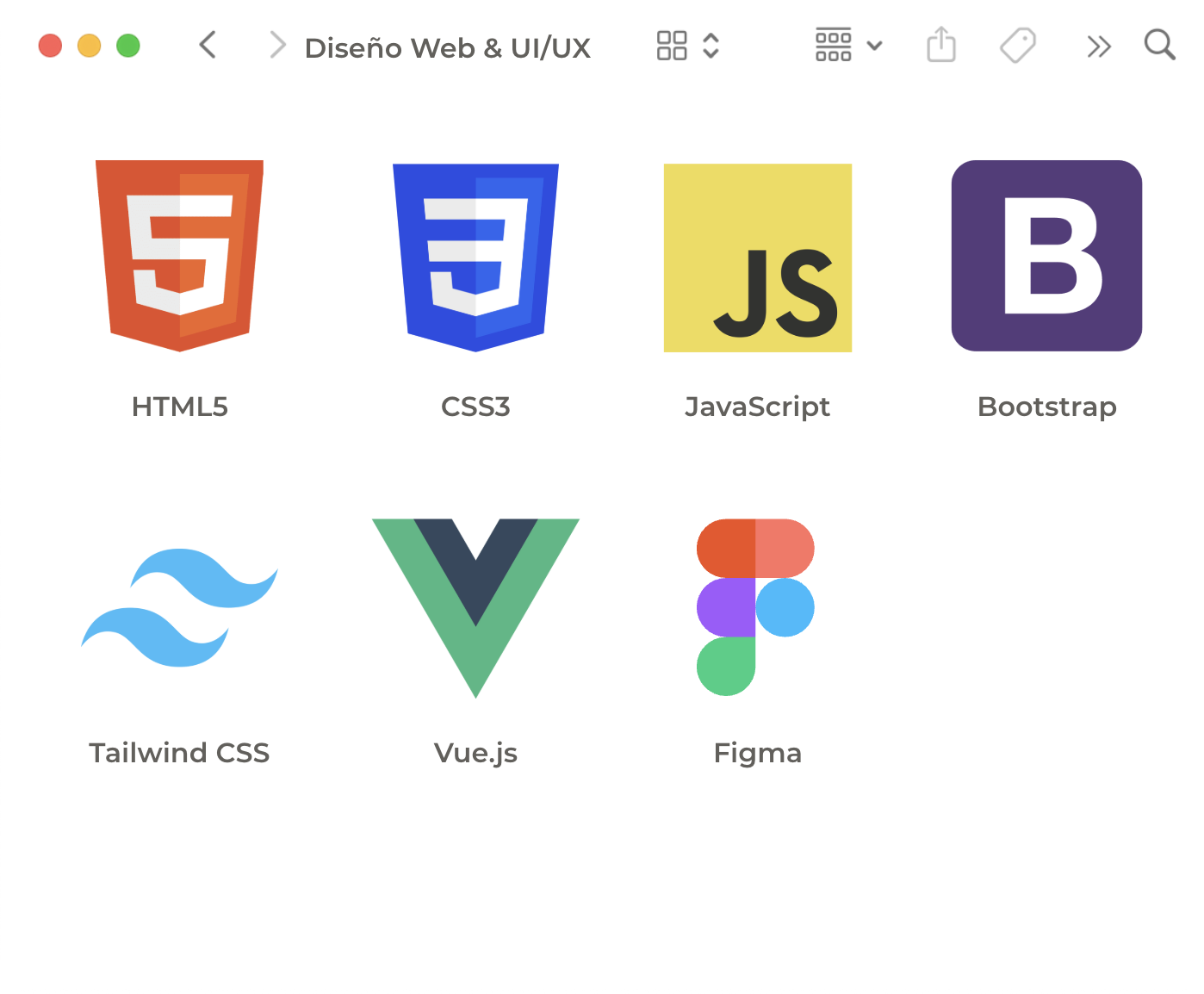Open the Tailwind CSS wave icon
This screenshot has height=994, width=1204.
coord(179,607)
